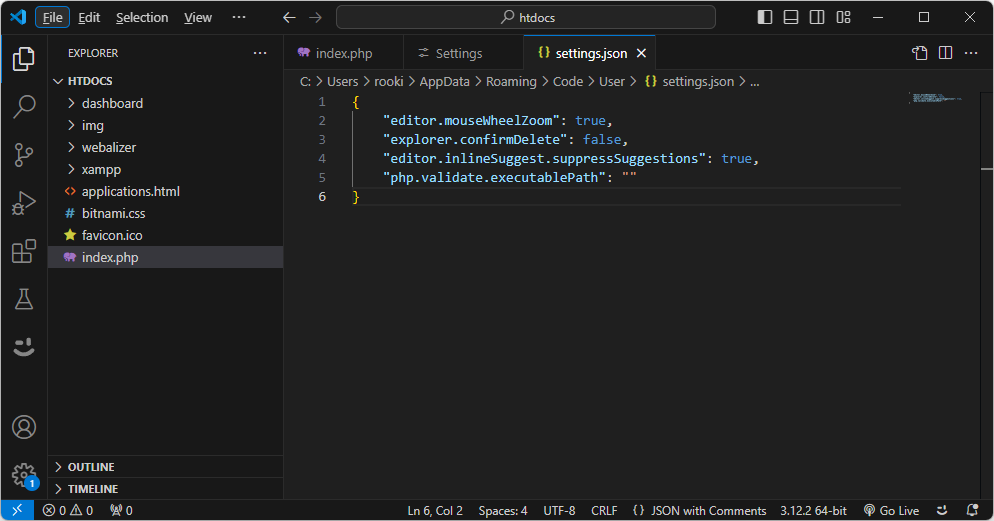Expand the TIMELINE section
994x521 pixels.
[x=165, y=489]
